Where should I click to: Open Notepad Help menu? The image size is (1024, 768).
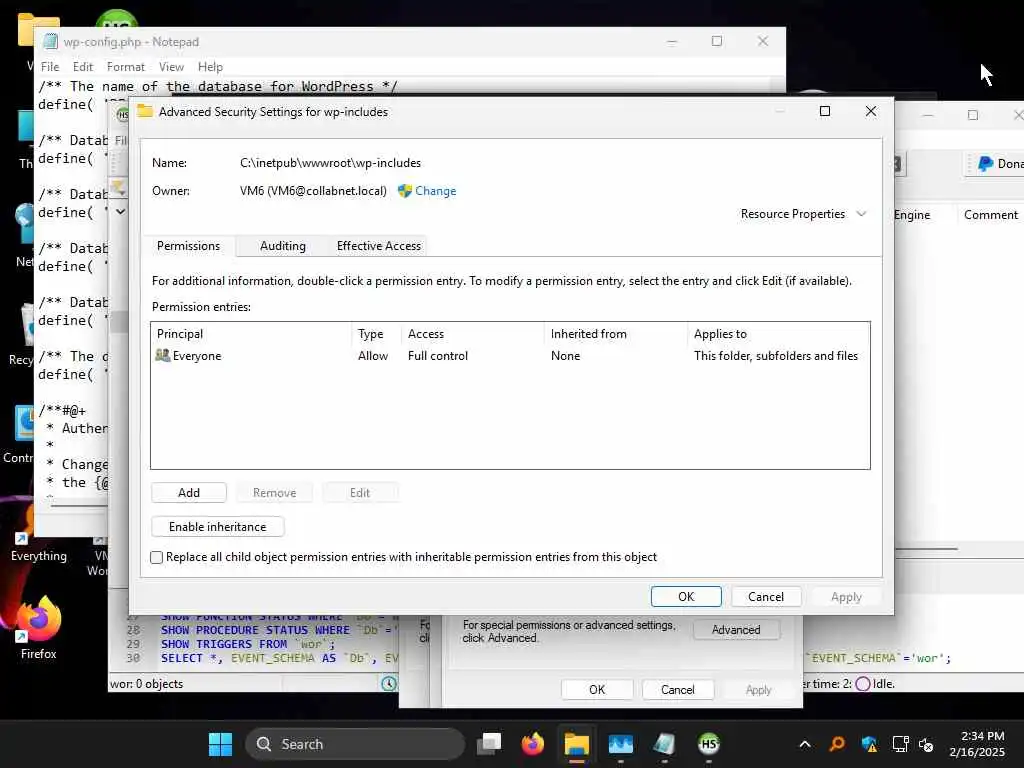(210, 67)
